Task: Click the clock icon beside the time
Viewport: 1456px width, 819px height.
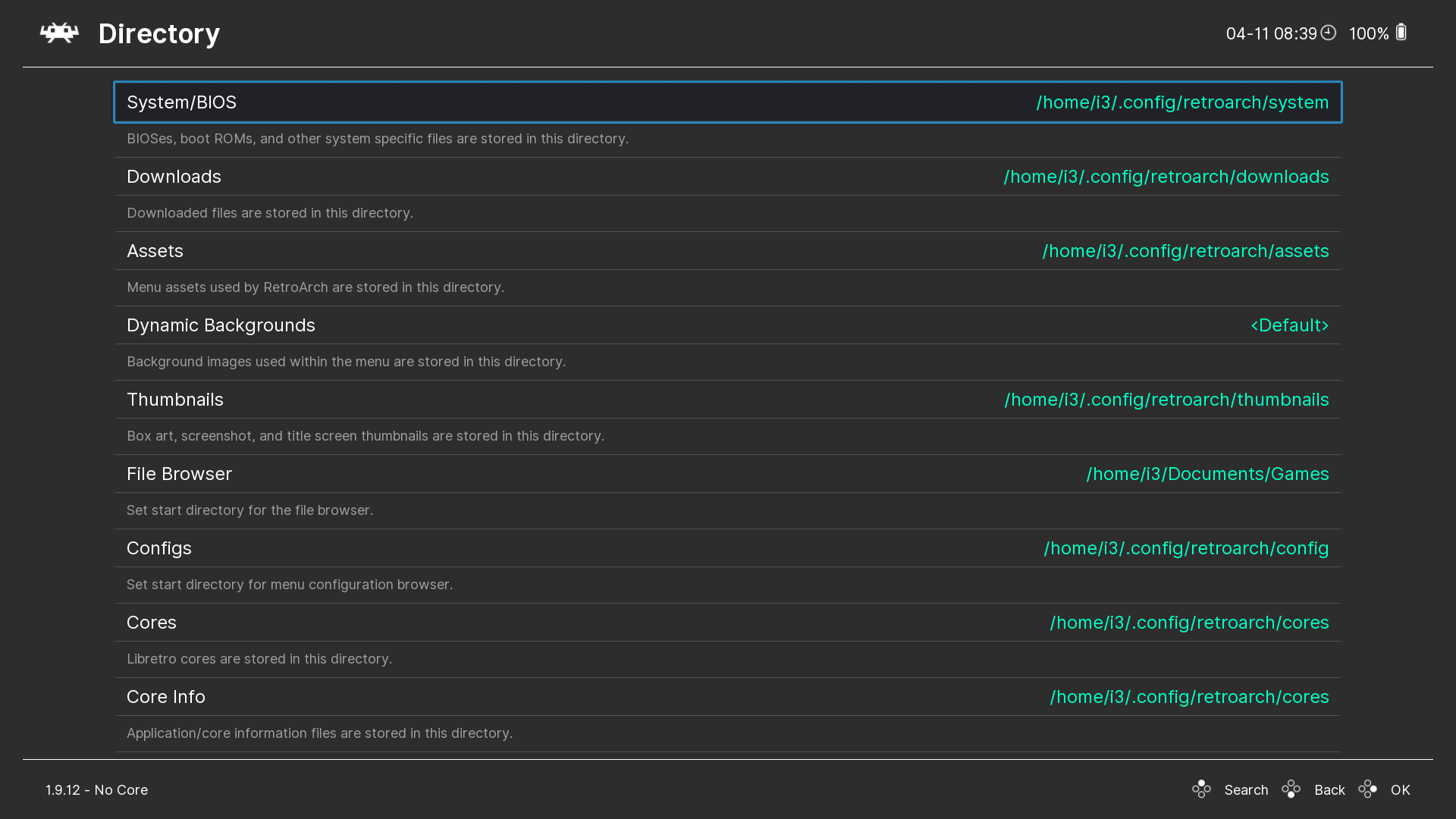Action: tap(1329, 33)
